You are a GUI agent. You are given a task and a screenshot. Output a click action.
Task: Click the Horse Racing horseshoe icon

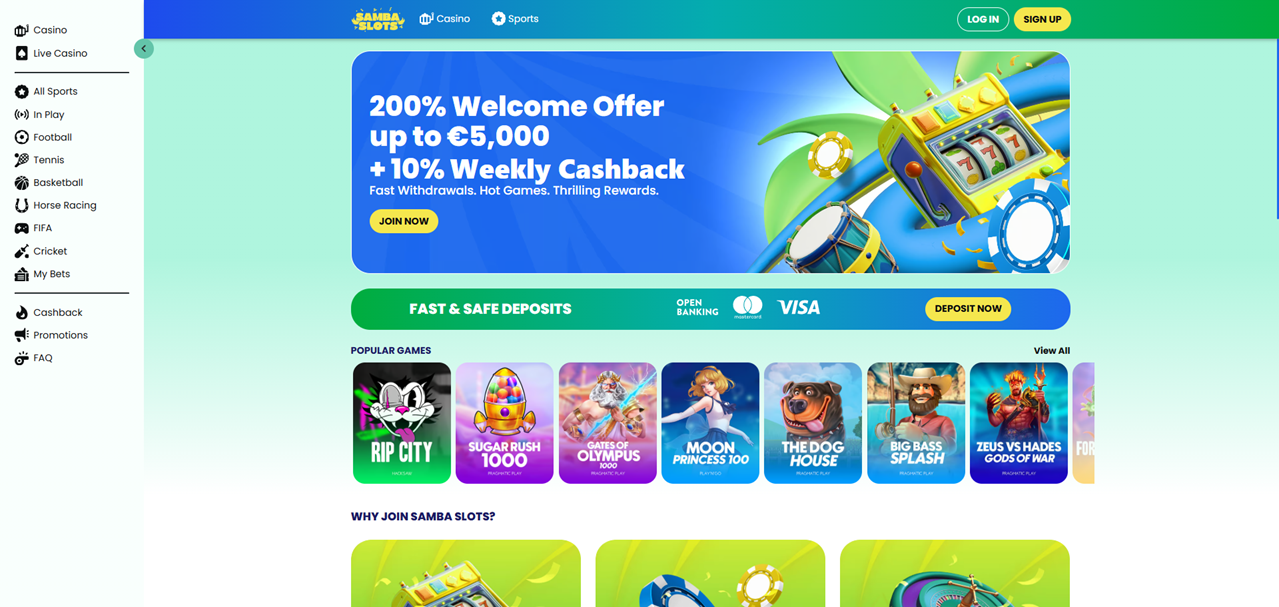(21, 205)
